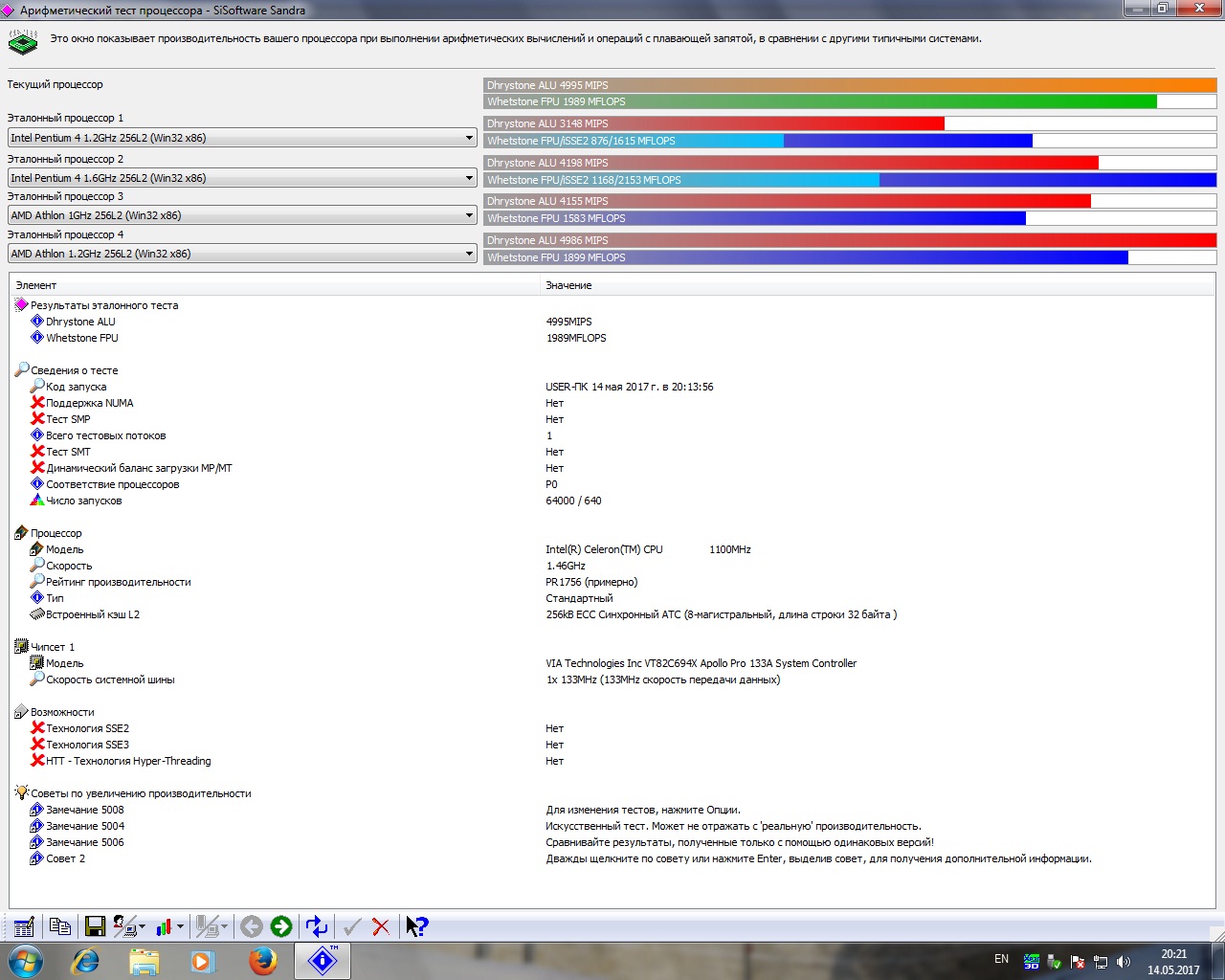1225x980 pixels.
Task: Open the bar chart icon dropdown arrow
Action: click(180, 926)
